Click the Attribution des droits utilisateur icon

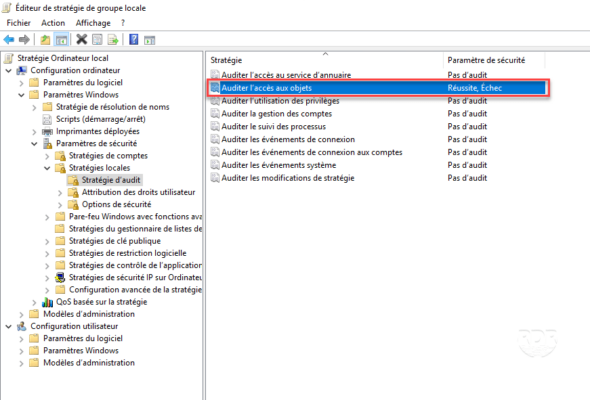73,192
